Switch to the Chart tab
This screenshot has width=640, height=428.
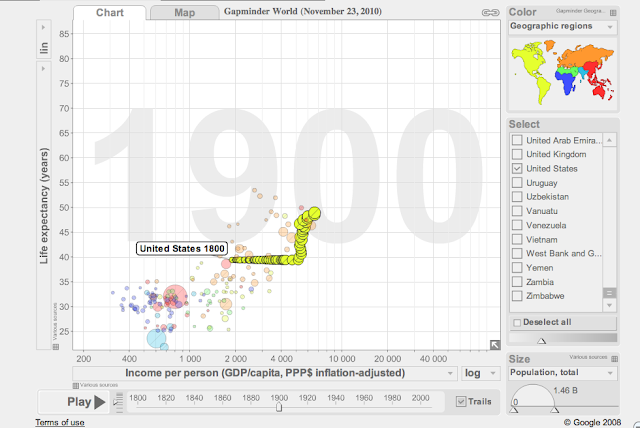coord(109,13)
